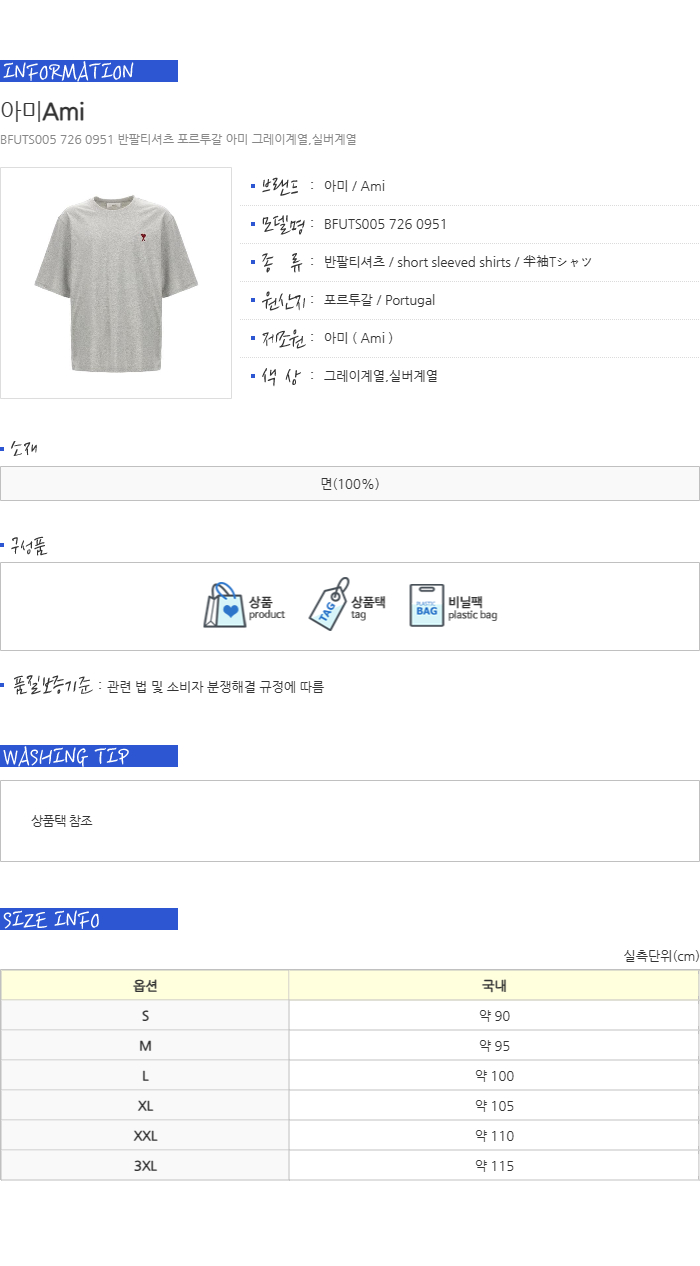
Task: Click the 아미Ami product title
Action: click(43, 111)
